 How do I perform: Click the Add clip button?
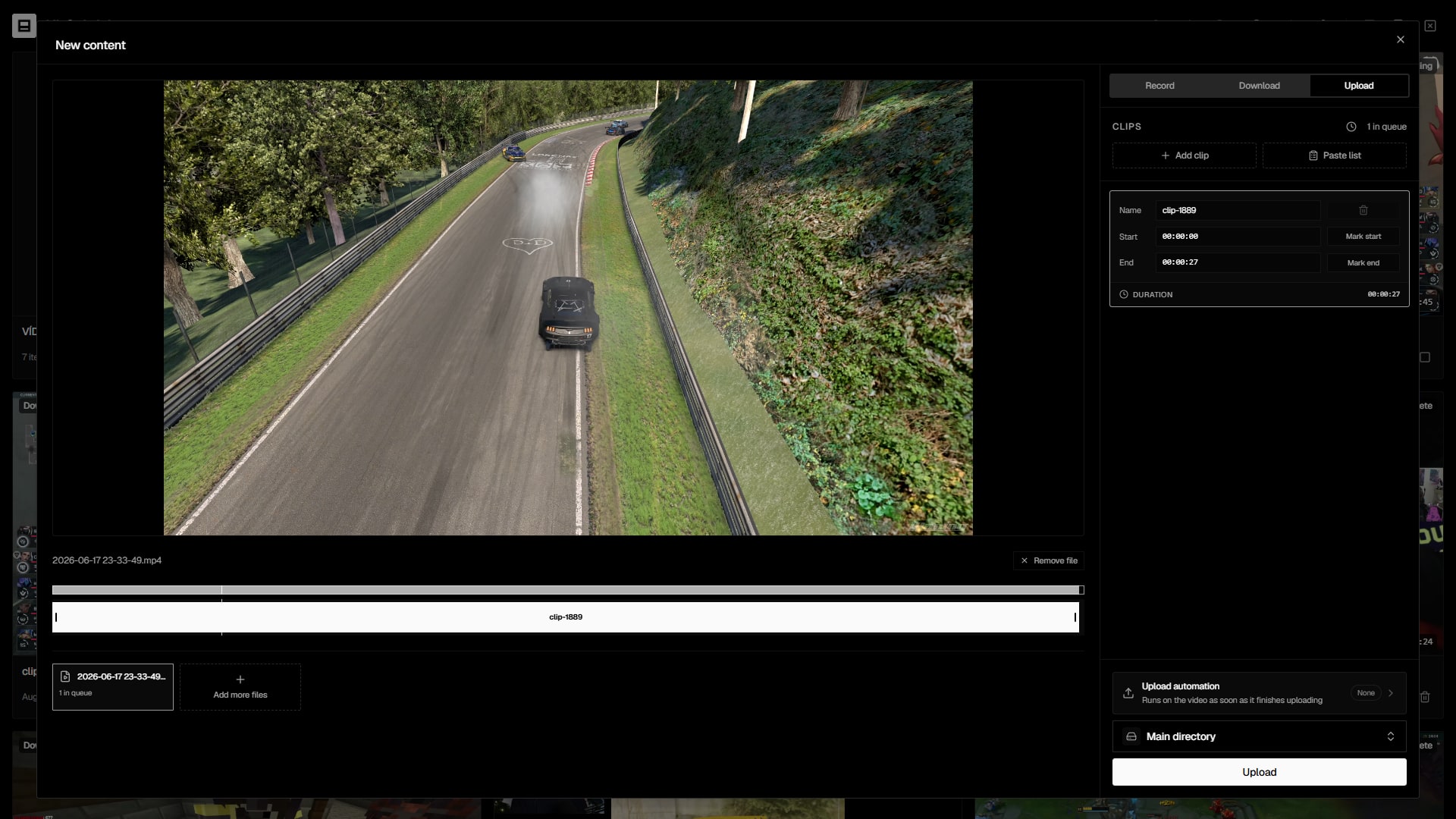pyautogui.click(x=1184, y=155)
